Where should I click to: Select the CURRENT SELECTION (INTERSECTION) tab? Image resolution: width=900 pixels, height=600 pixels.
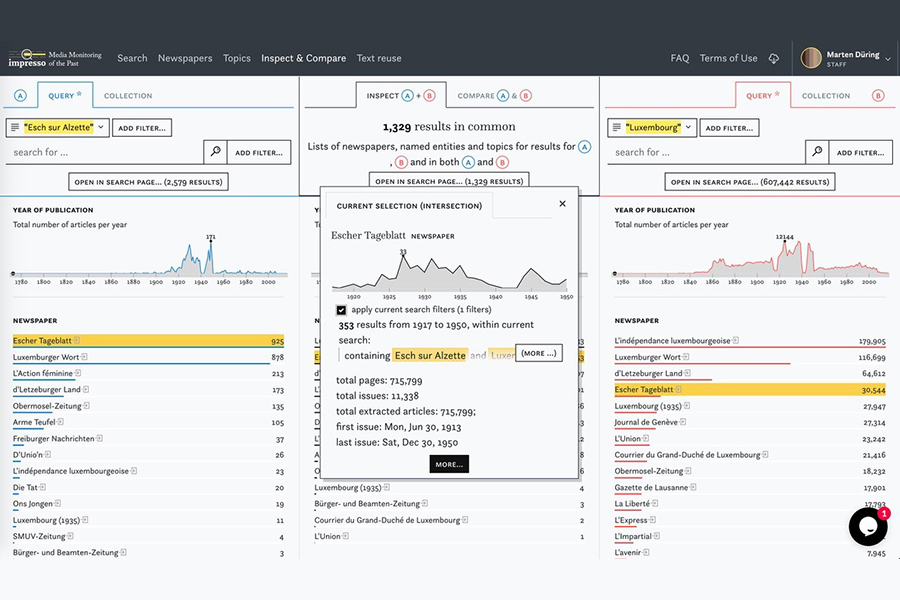[x=409, y=206]
